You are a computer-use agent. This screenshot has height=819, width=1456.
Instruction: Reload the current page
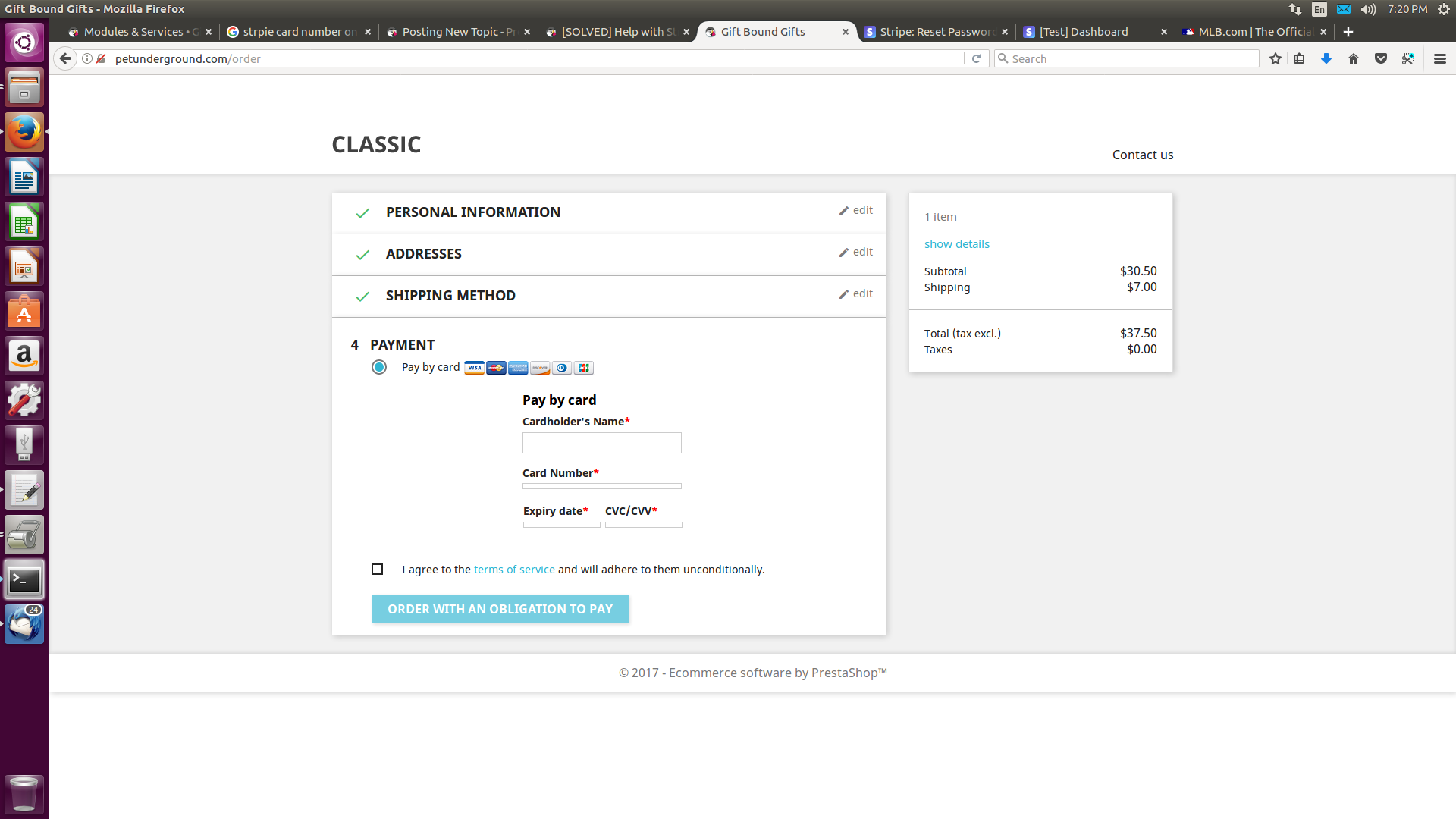pos(976,58)
